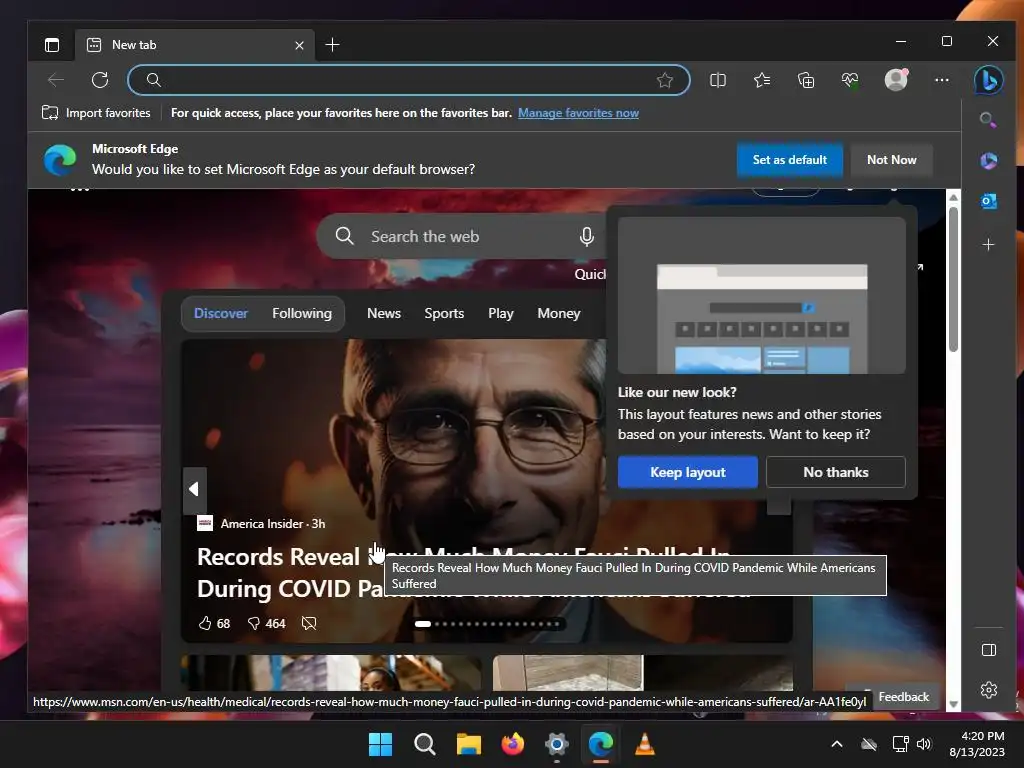Open the tab actions menu icon

pyautogui.click(x=52, y=45)
